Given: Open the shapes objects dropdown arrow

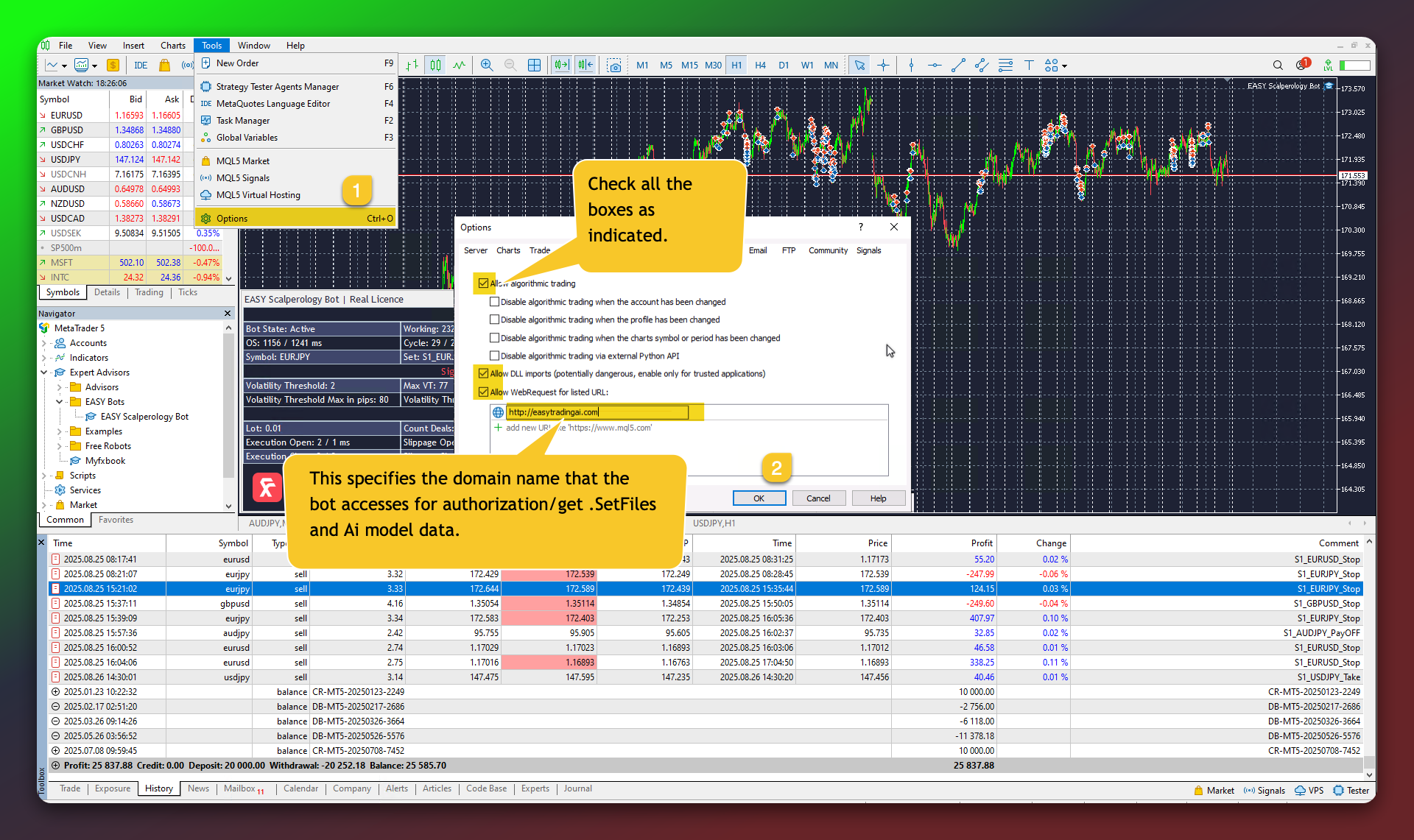Looking at the screenshot, I should 1064,66.
